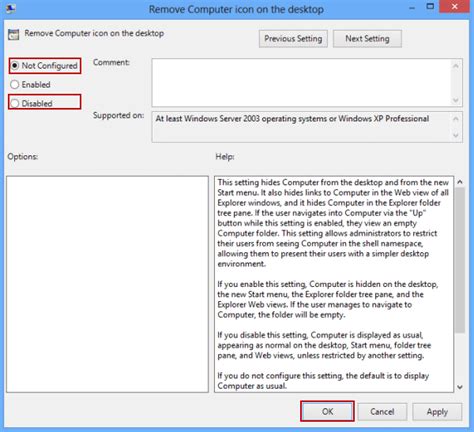Image resolution: width=474 pixels, height=432 pixels.
Task: Maximize the policy dialog window
Action: click(x=430, y=7)
